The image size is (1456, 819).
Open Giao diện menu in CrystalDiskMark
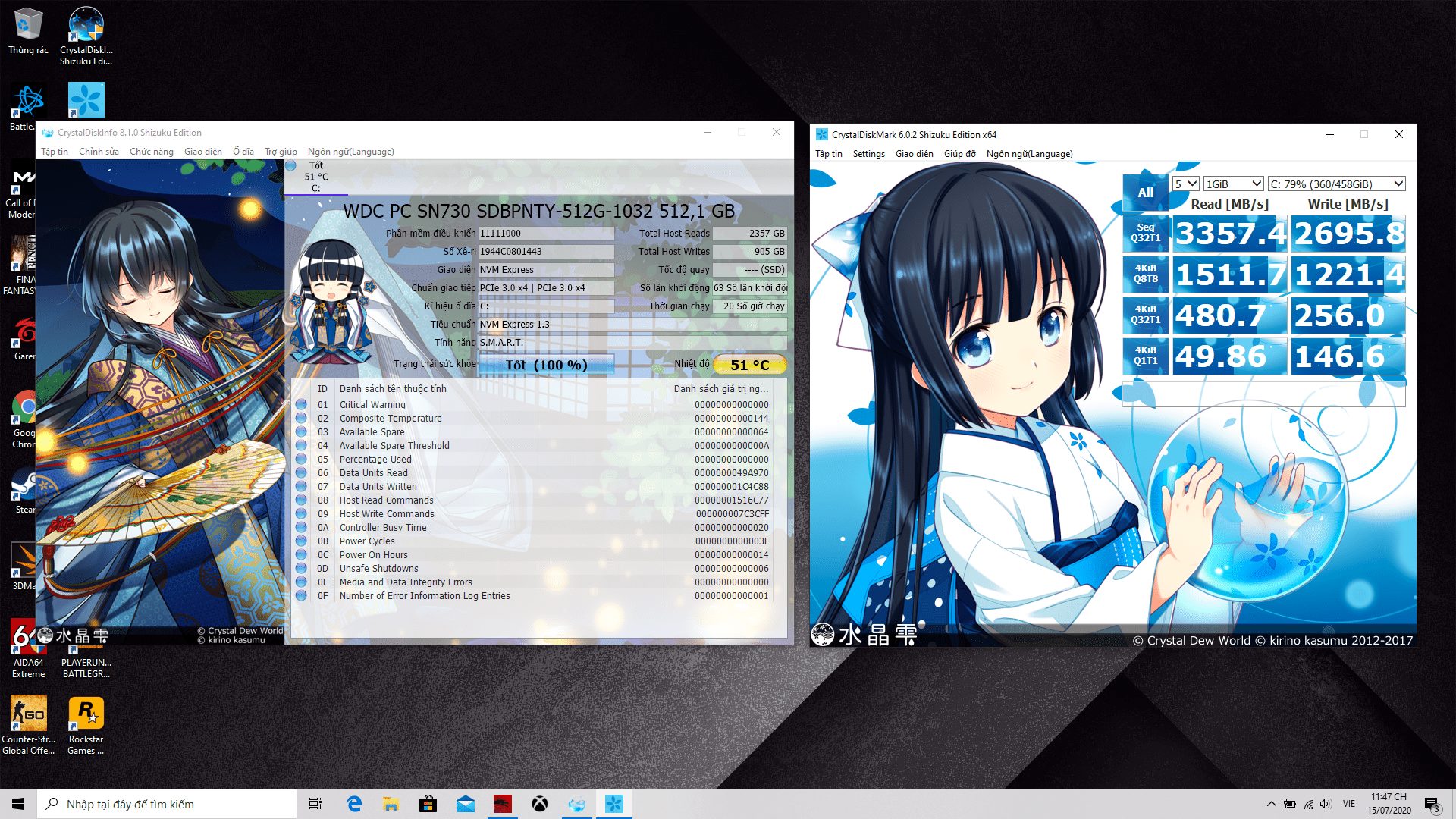915,154
